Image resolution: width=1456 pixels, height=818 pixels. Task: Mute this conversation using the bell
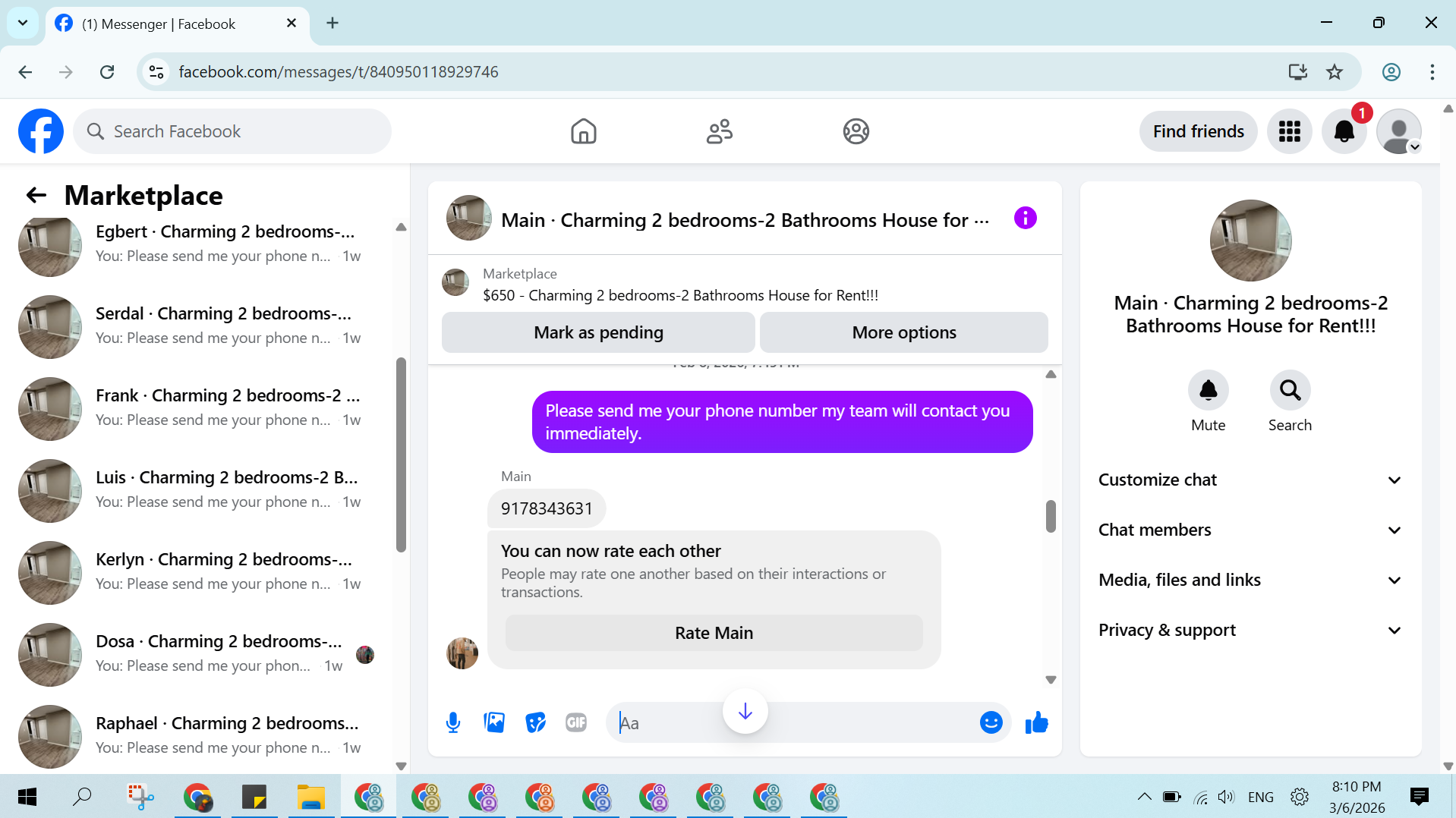pyautogui.click(x=1208, y=390)
